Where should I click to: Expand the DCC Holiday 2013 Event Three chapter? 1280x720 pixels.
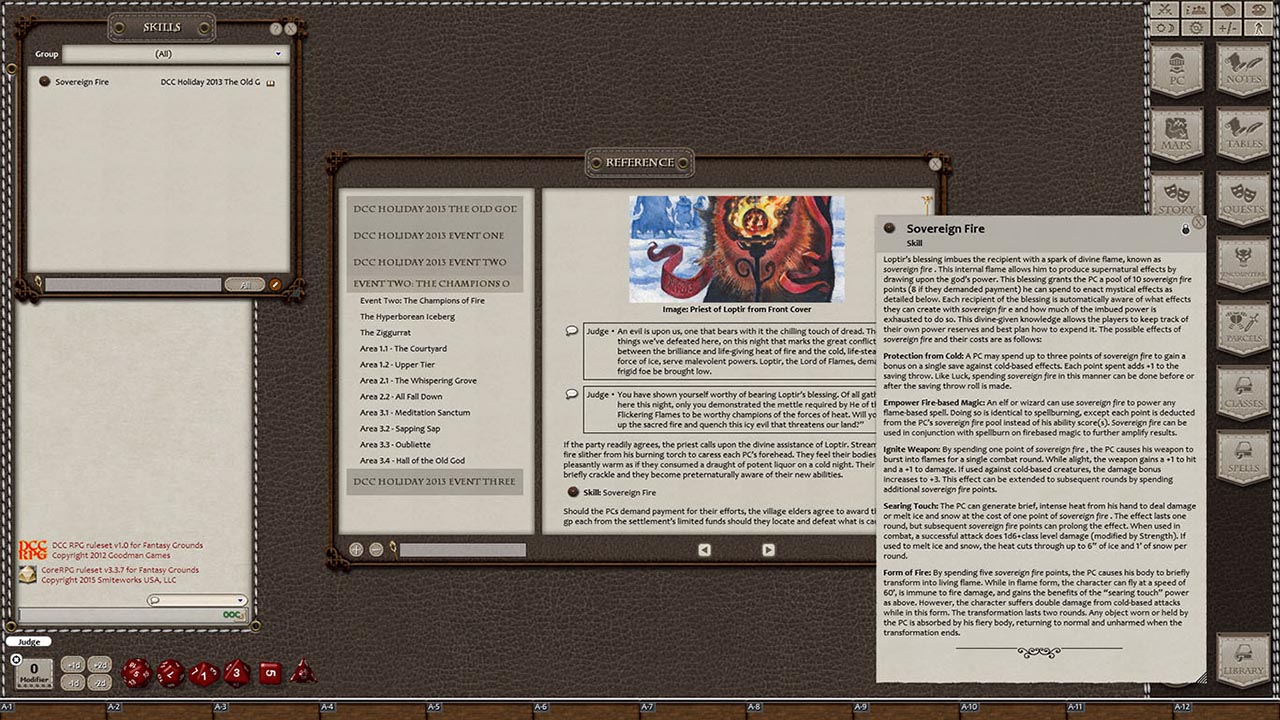434,482
